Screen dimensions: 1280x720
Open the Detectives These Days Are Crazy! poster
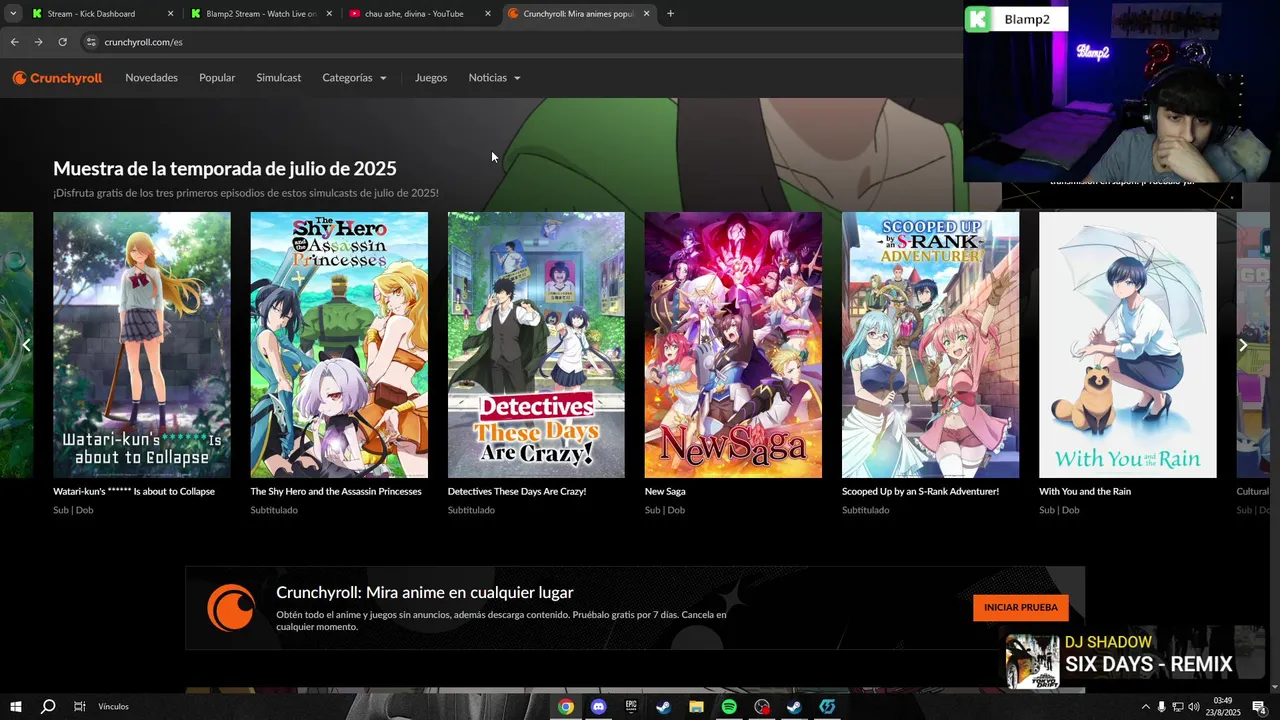click(536, 345)
